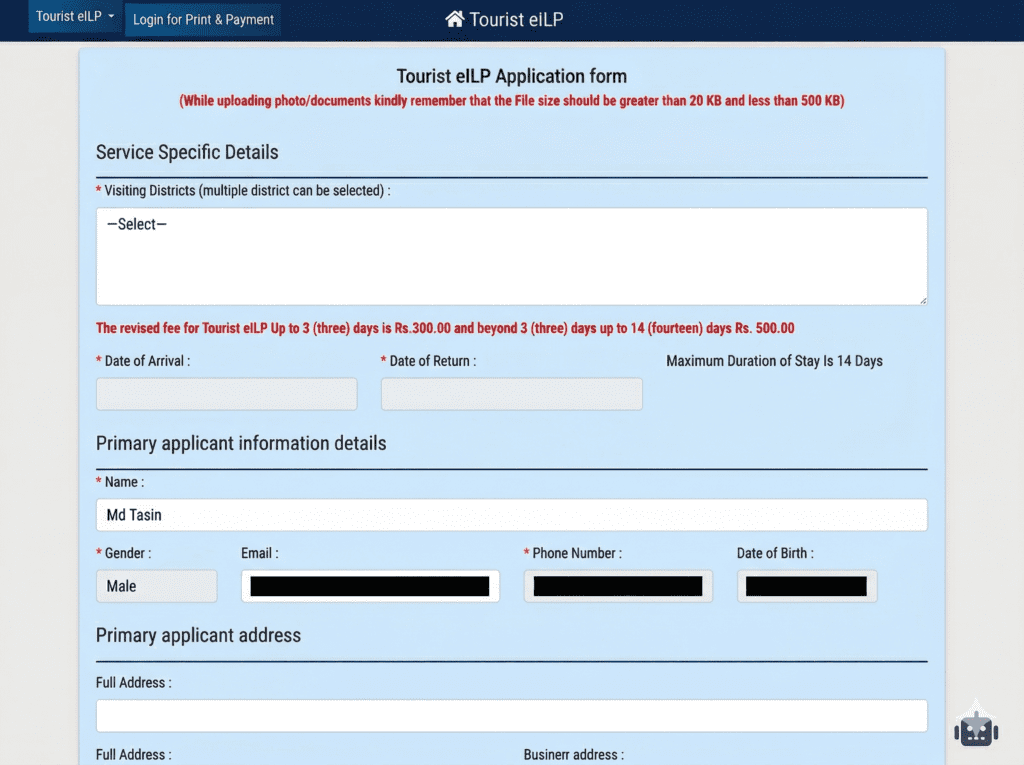
Task: Click Login for Print & Payment
Action: [x=203, y=20]
